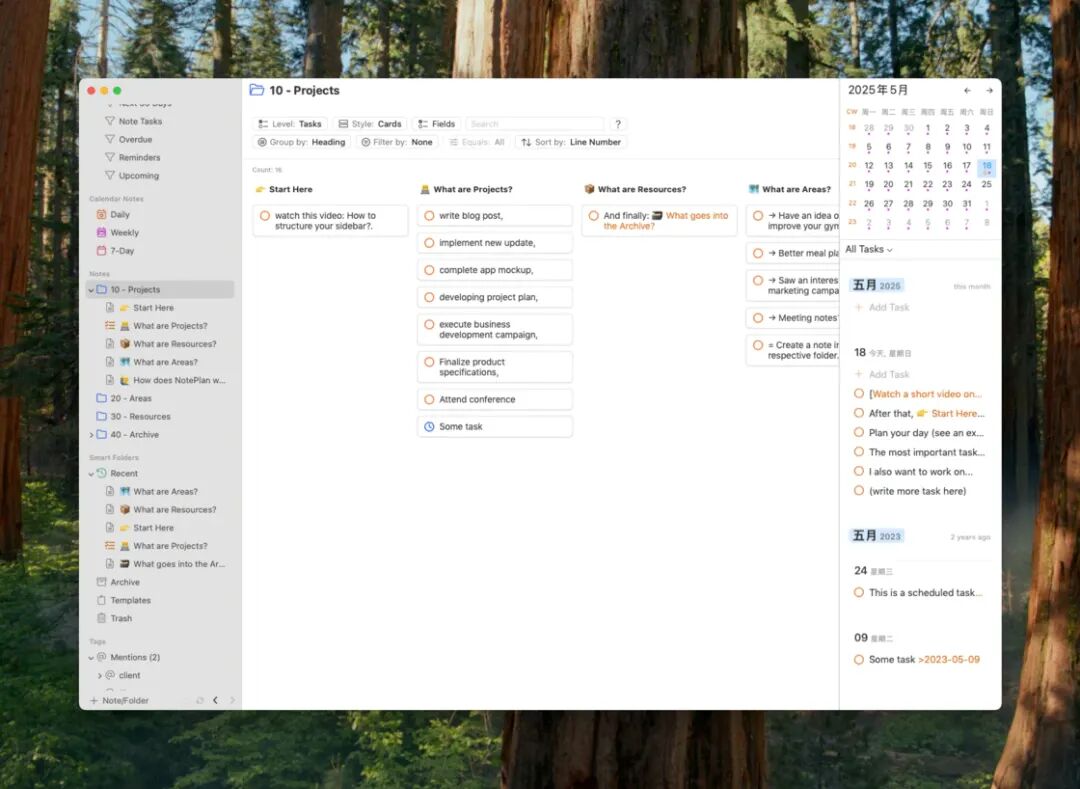Click the back navigation chevron at sidebar bottom
The height and width of the screenshot is (789, 1080).
(216, 700)
